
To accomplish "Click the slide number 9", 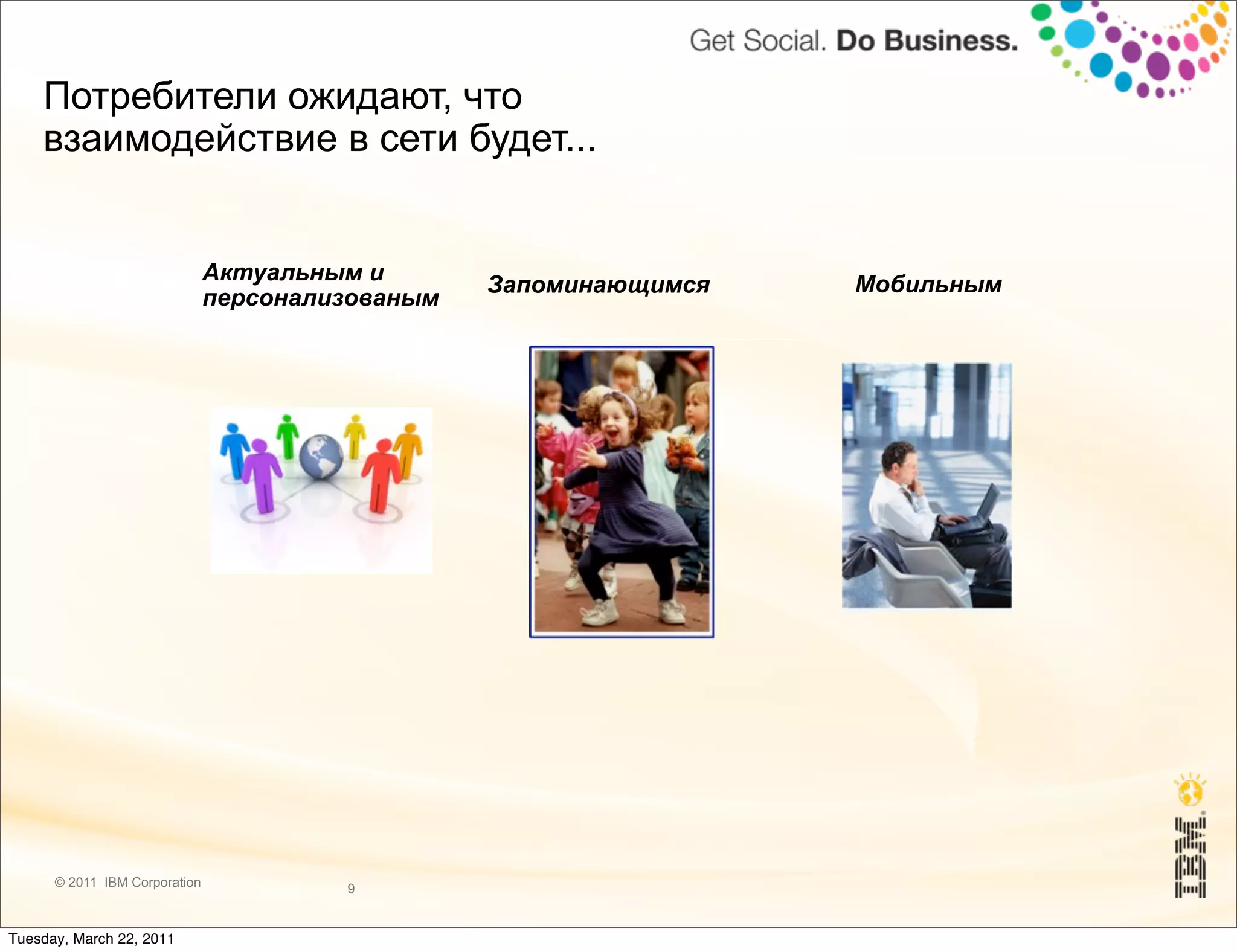I will pyautogui.click(x=351, y=889).
